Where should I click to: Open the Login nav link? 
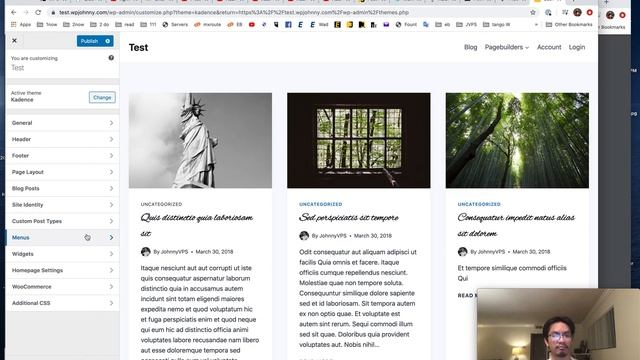click(577, 47)
